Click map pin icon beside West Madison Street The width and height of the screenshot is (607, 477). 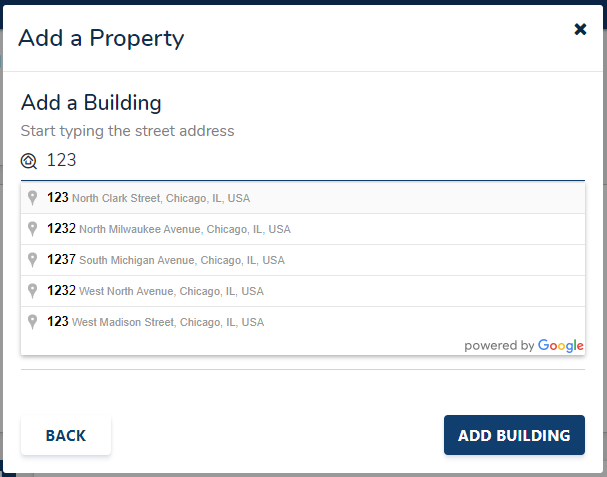(33, 322)
